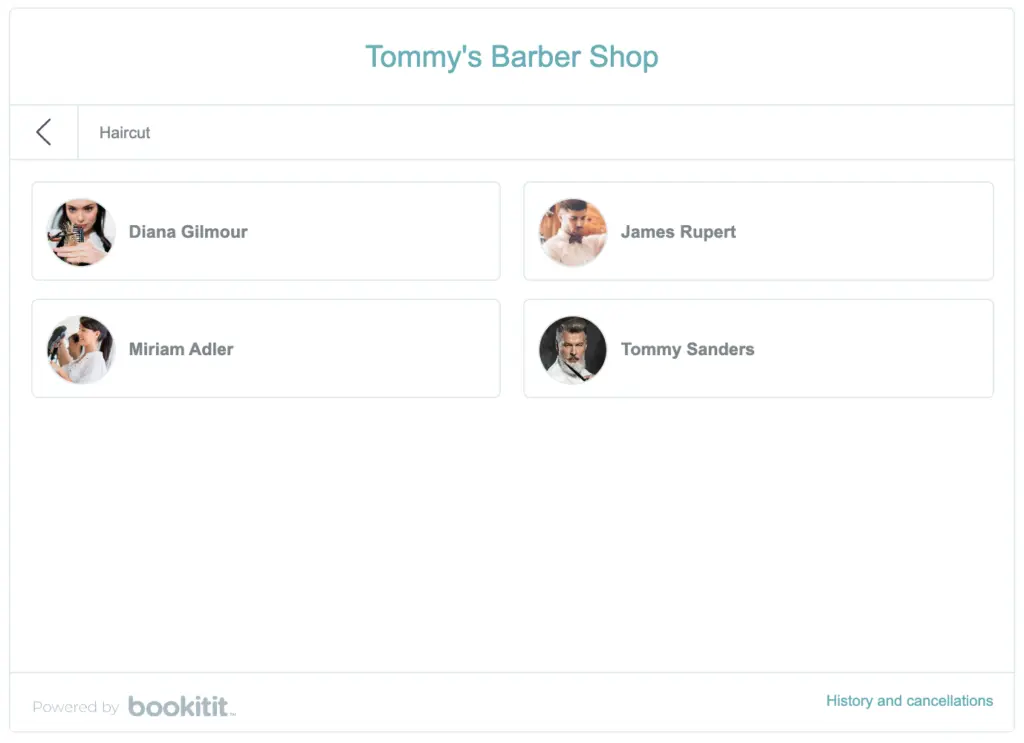Choose the James Rupert name label

pyautogui.click(x=678, y=232)
